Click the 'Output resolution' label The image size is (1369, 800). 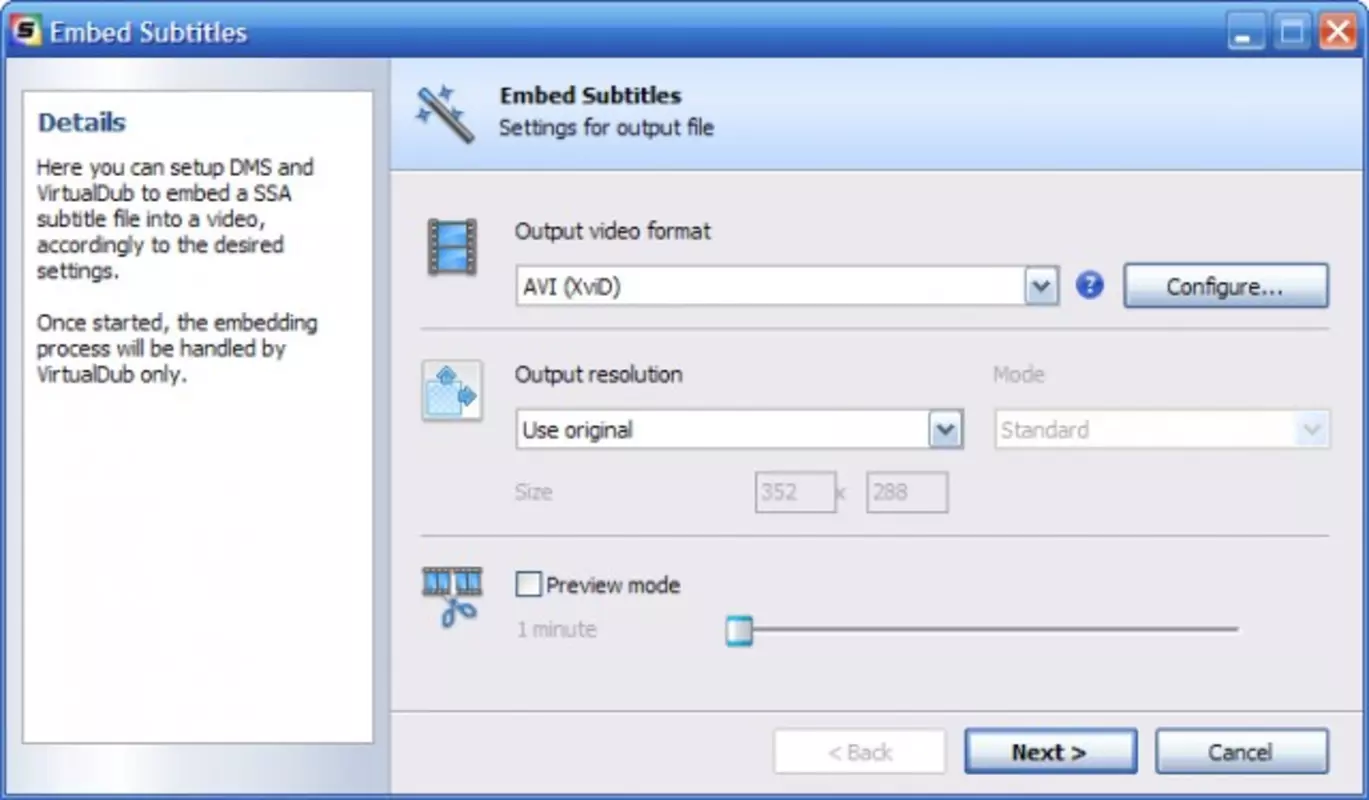click(599, 375)
